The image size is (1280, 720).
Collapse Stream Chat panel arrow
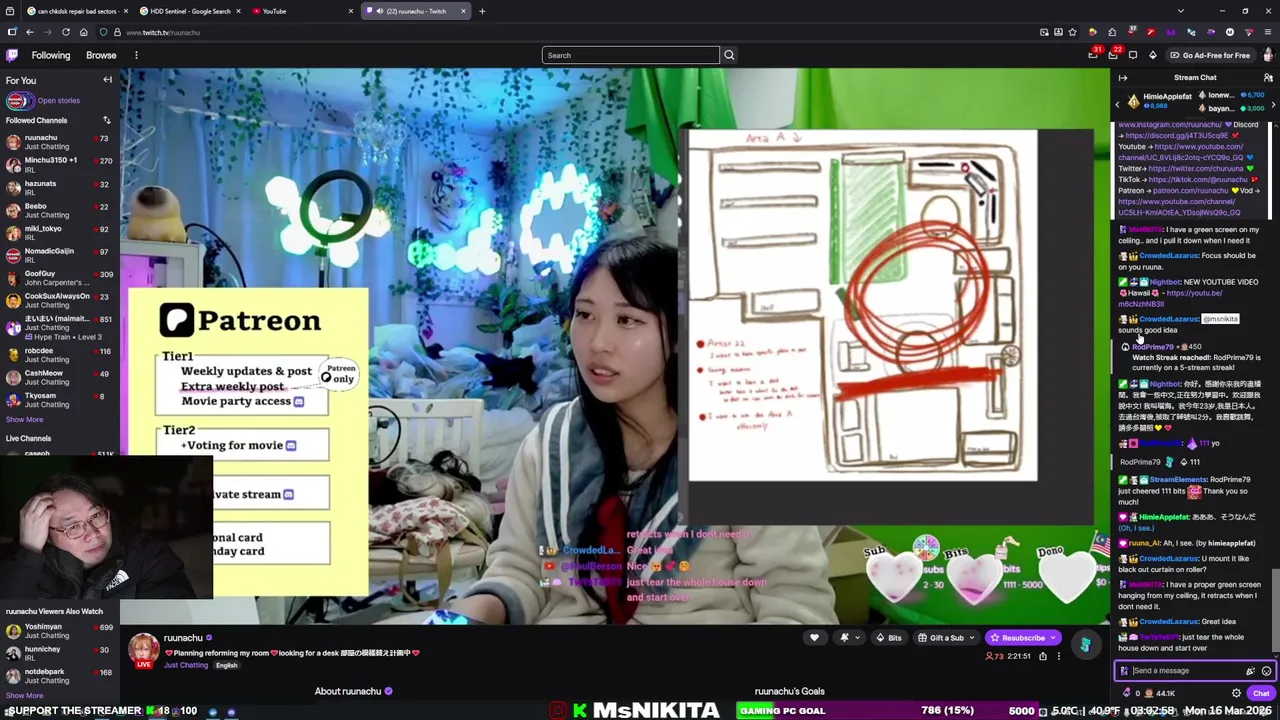pos(1123,77)
